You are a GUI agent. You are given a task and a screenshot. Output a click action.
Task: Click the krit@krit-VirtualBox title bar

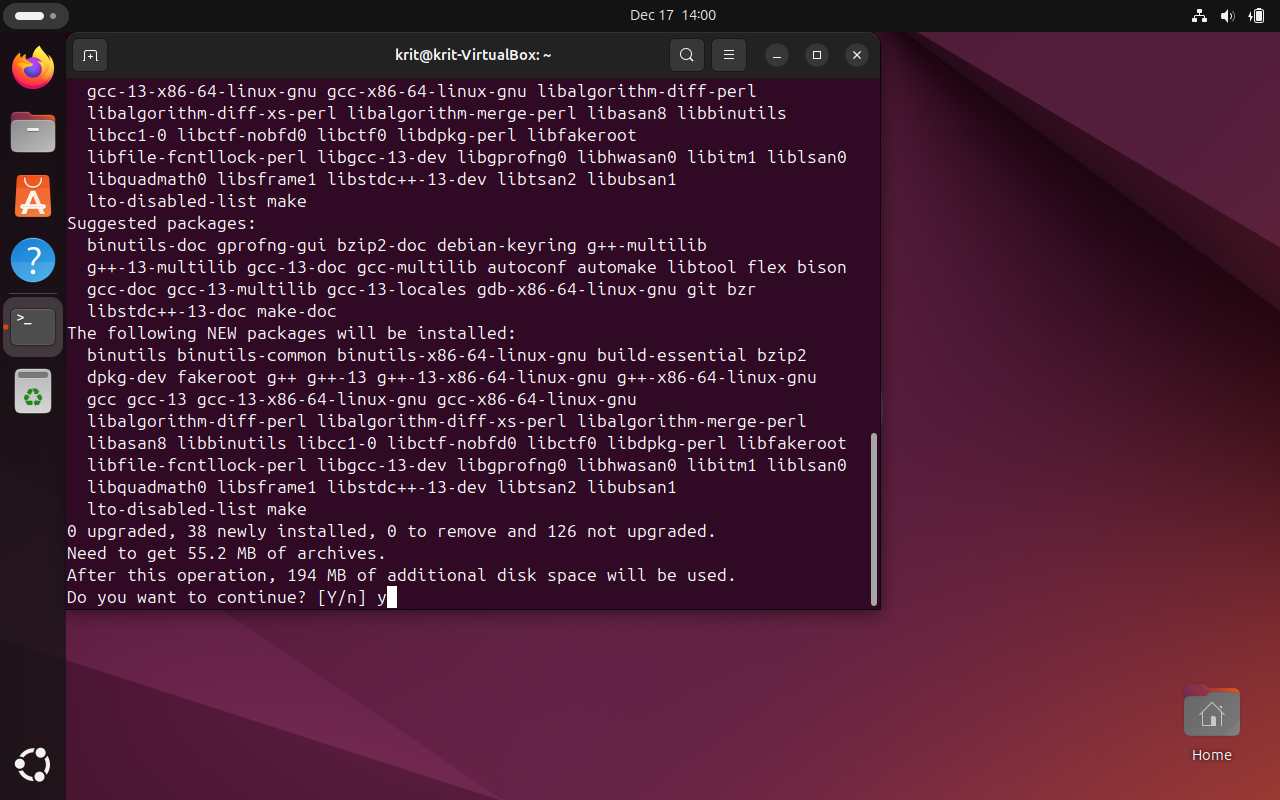pyautogui.click(x=473, y=55)
